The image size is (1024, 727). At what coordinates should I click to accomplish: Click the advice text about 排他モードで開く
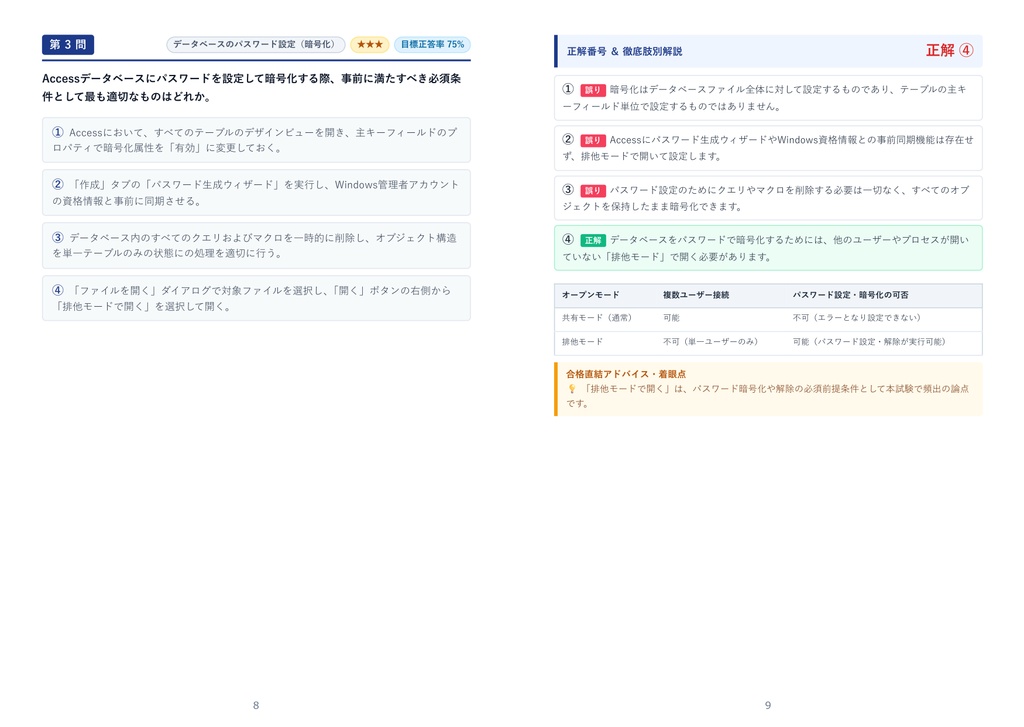point(767,396)
